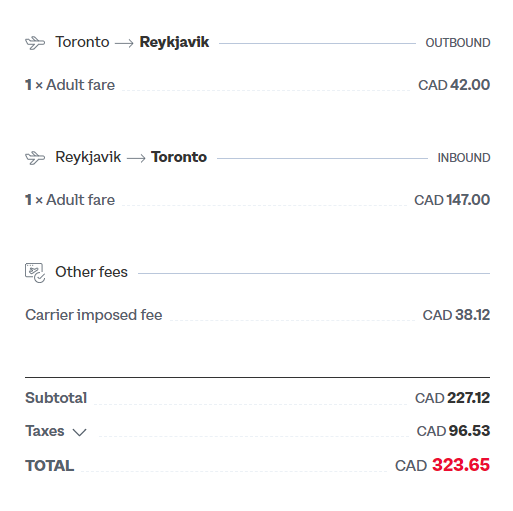
Task: Click the outbound flight airplane icon
Action: tap(35, 43)
